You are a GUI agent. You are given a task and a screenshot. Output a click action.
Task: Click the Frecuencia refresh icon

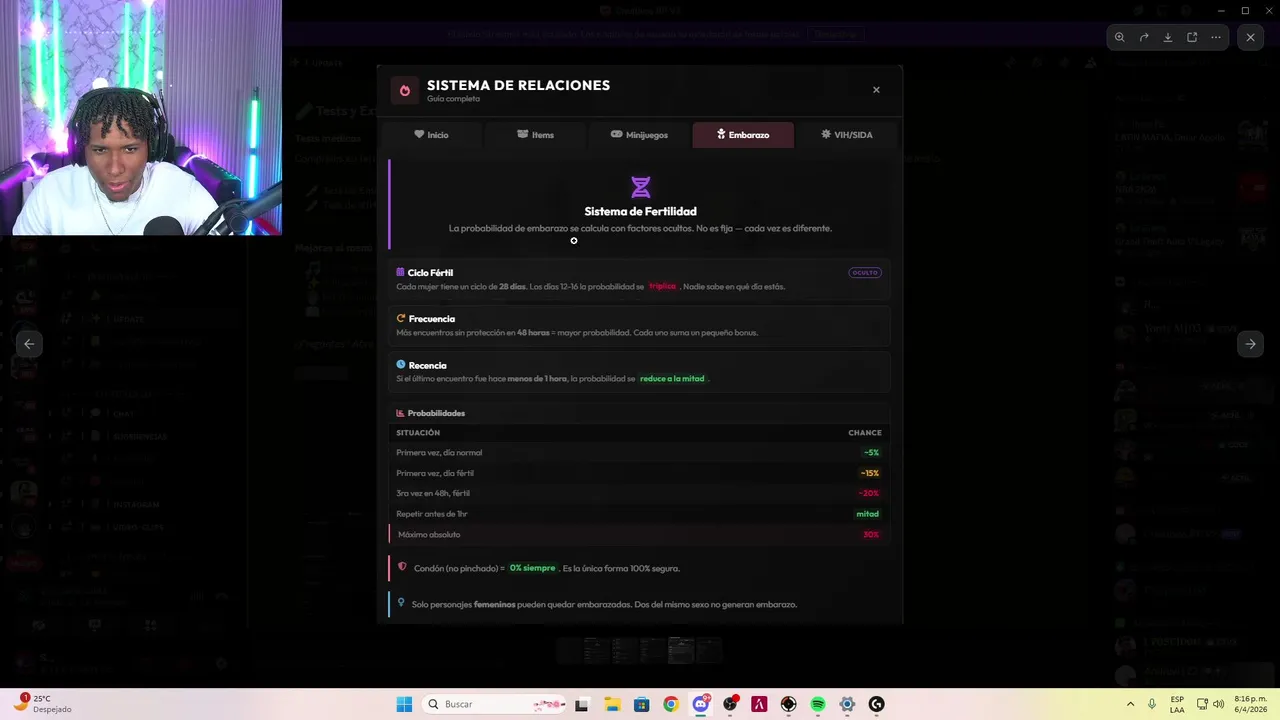(401, 318)
